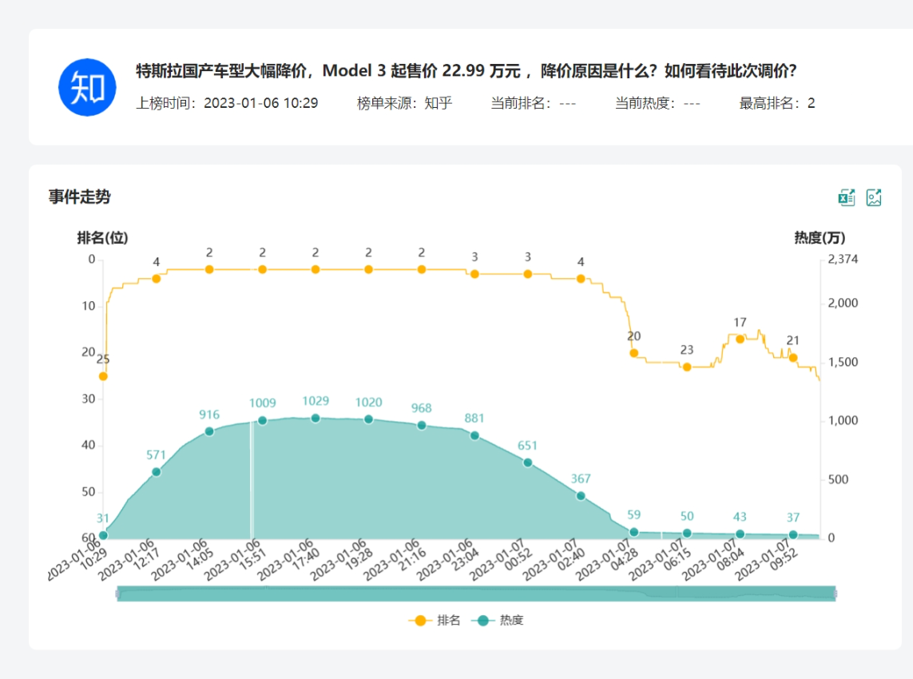
Task: Click the heat point labeled 1029
Action: 315,418
